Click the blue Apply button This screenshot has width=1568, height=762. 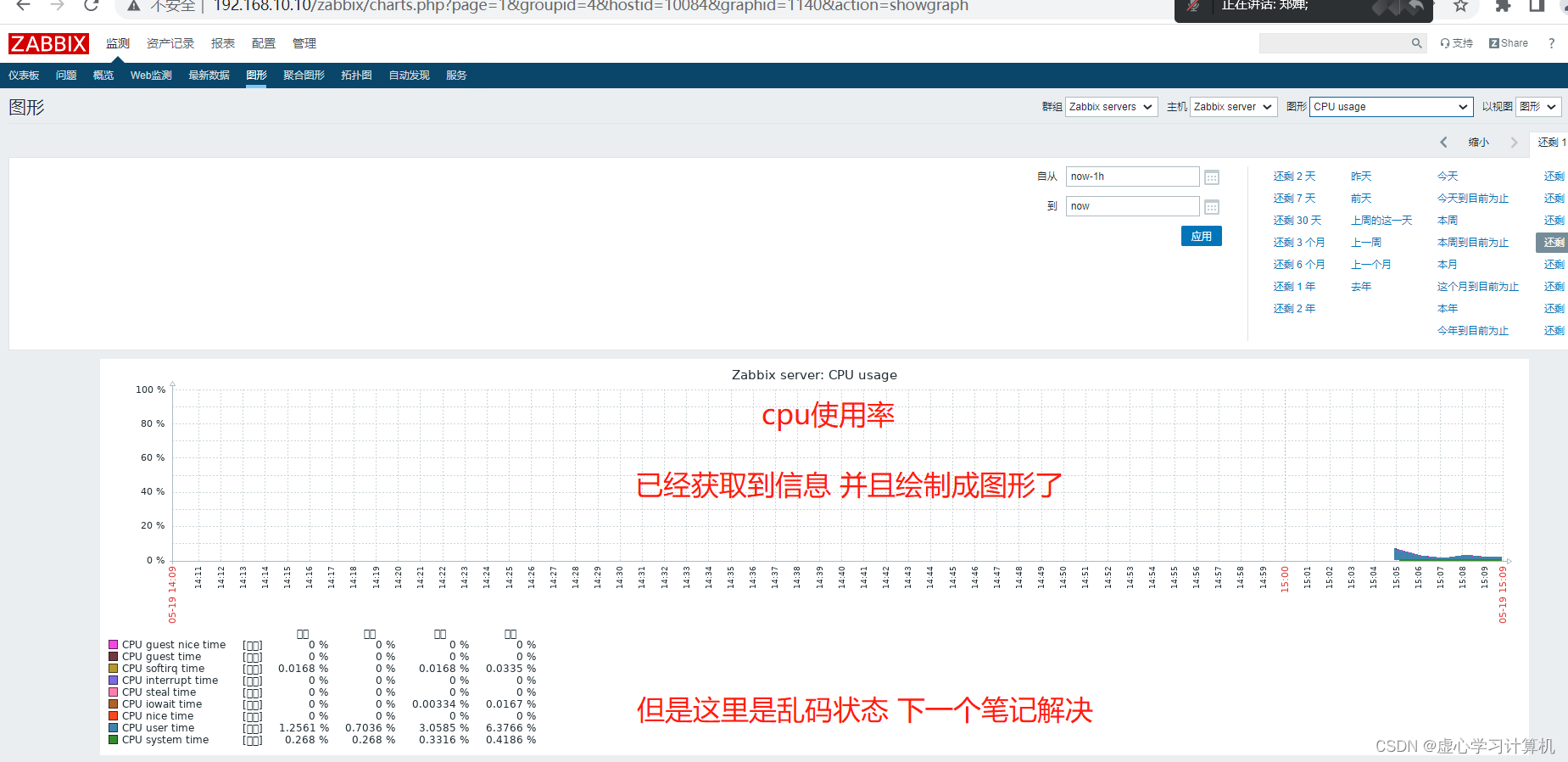1201,236
